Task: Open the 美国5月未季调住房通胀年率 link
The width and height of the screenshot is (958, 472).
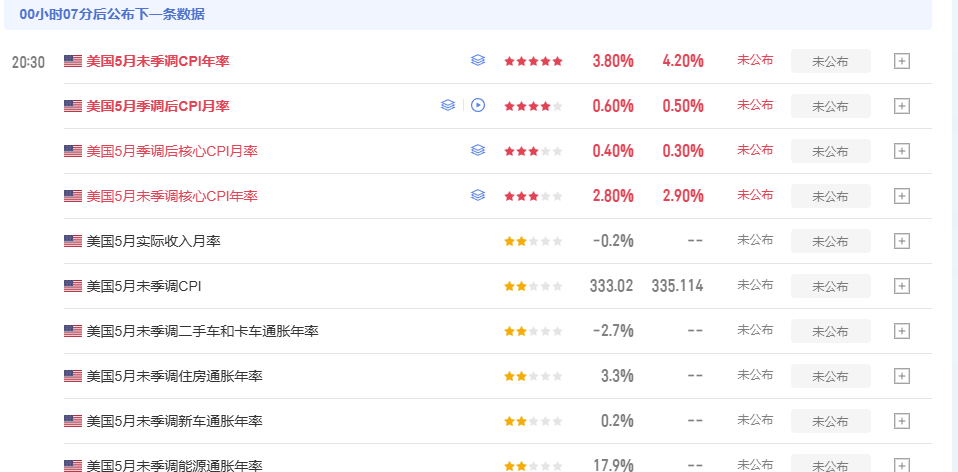Action: pyautogui.click(x=174, y=376)
